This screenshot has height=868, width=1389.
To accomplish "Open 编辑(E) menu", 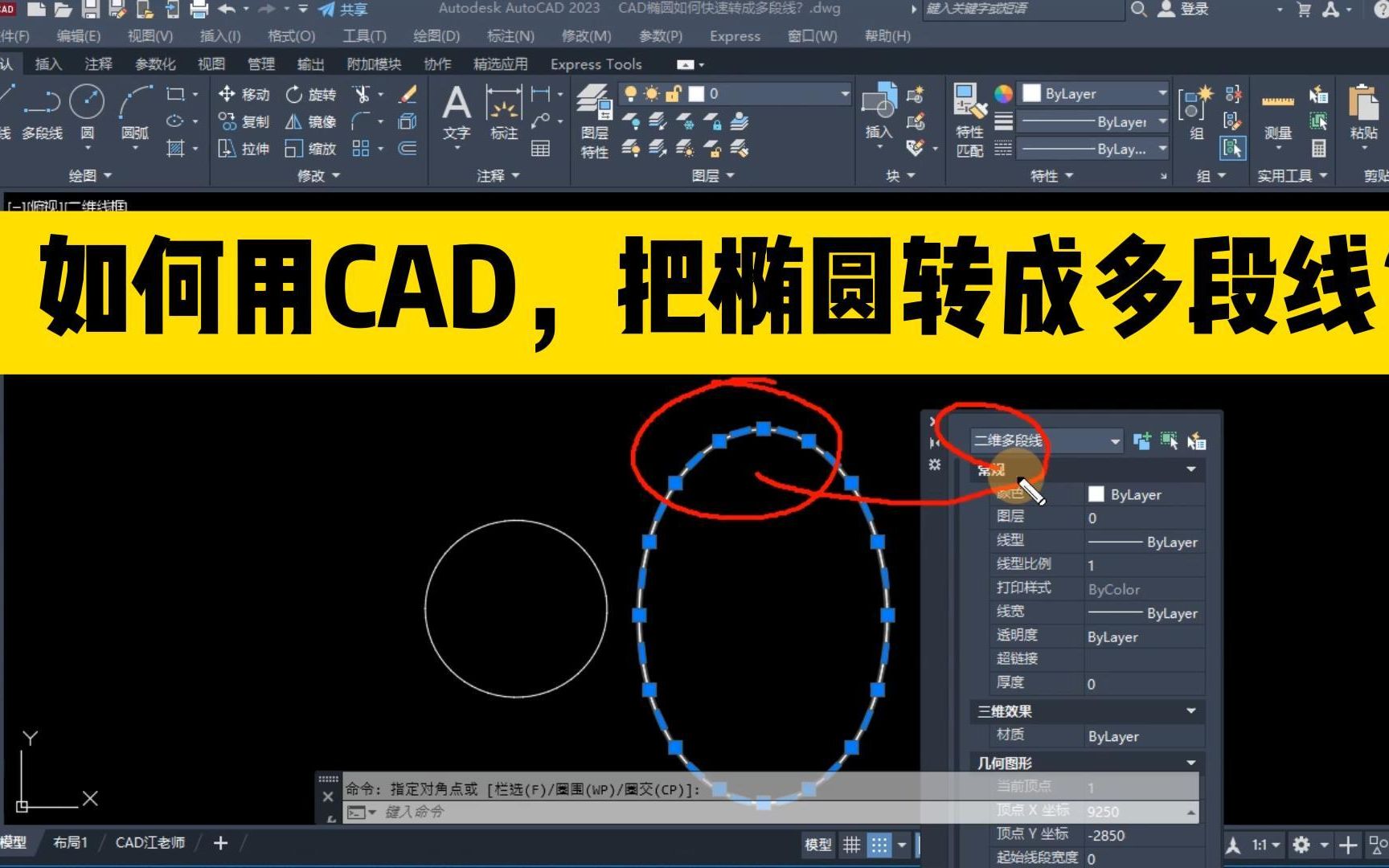I will click(x=79, y=36).
